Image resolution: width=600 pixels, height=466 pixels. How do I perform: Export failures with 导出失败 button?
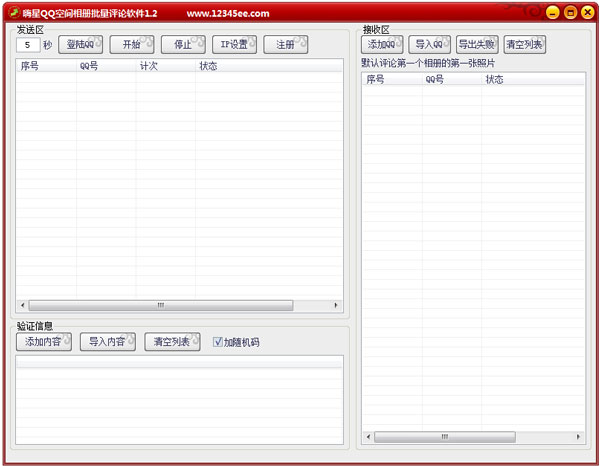point(477,44)
